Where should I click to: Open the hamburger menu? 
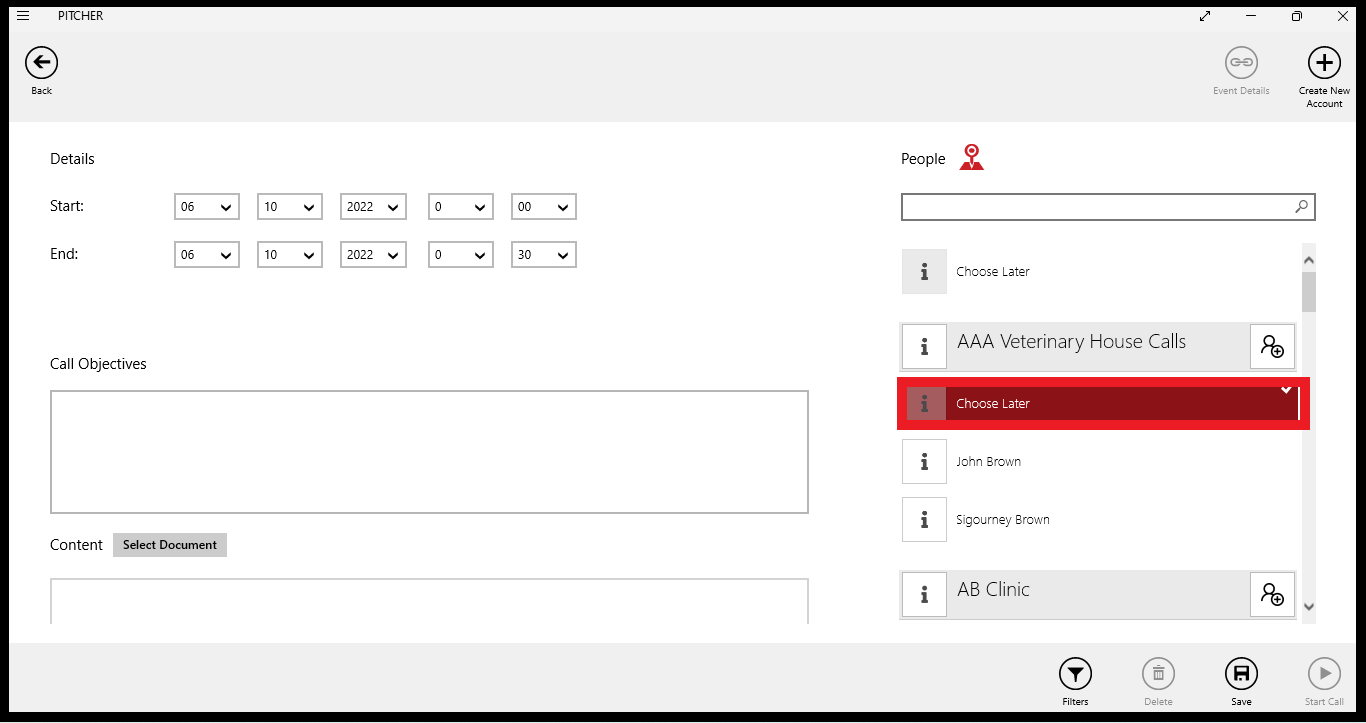pyautogui.click(x=23, y=16)
